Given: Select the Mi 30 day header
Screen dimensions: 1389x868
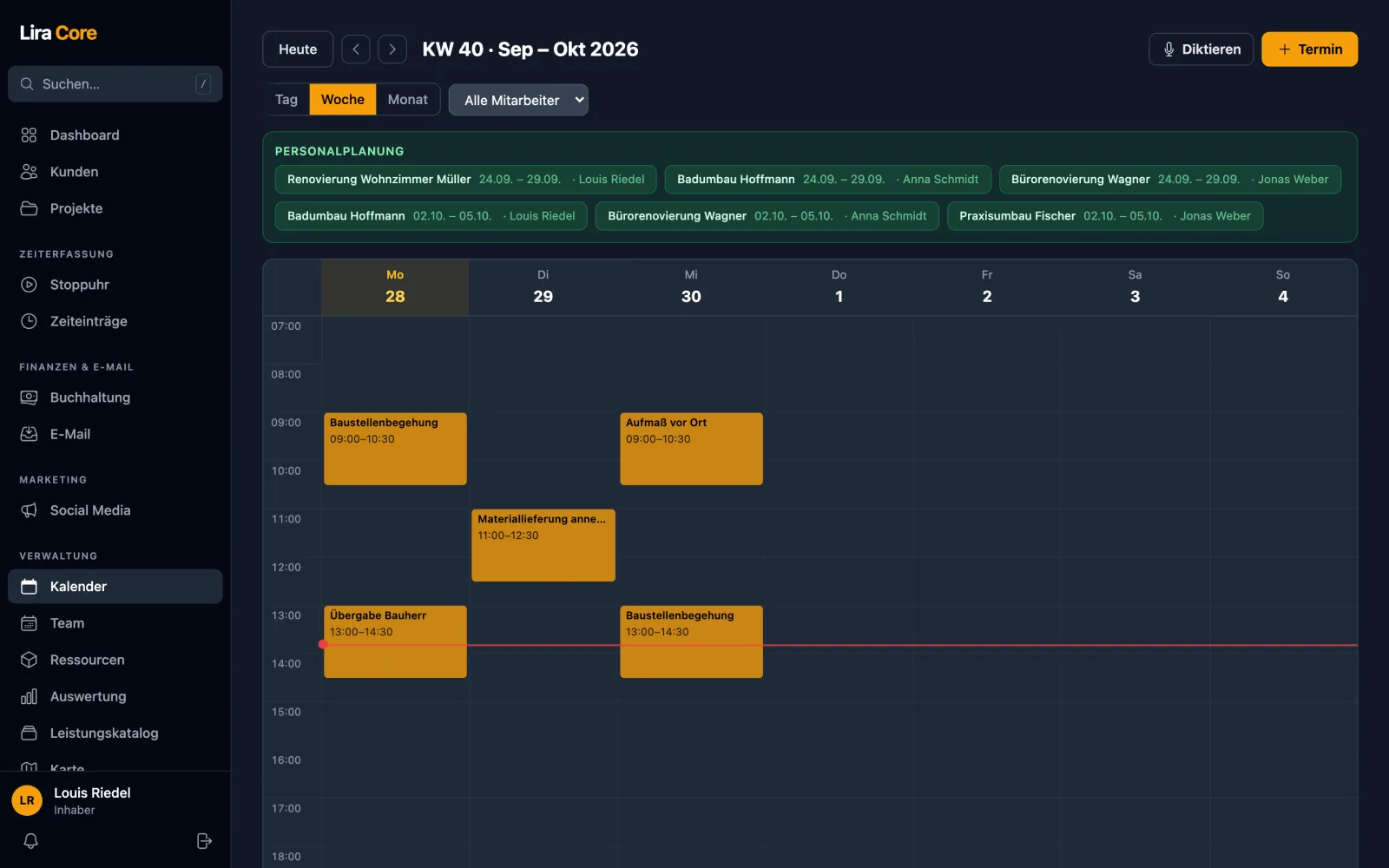Looking at the screenshot, I should pos(691,287).
